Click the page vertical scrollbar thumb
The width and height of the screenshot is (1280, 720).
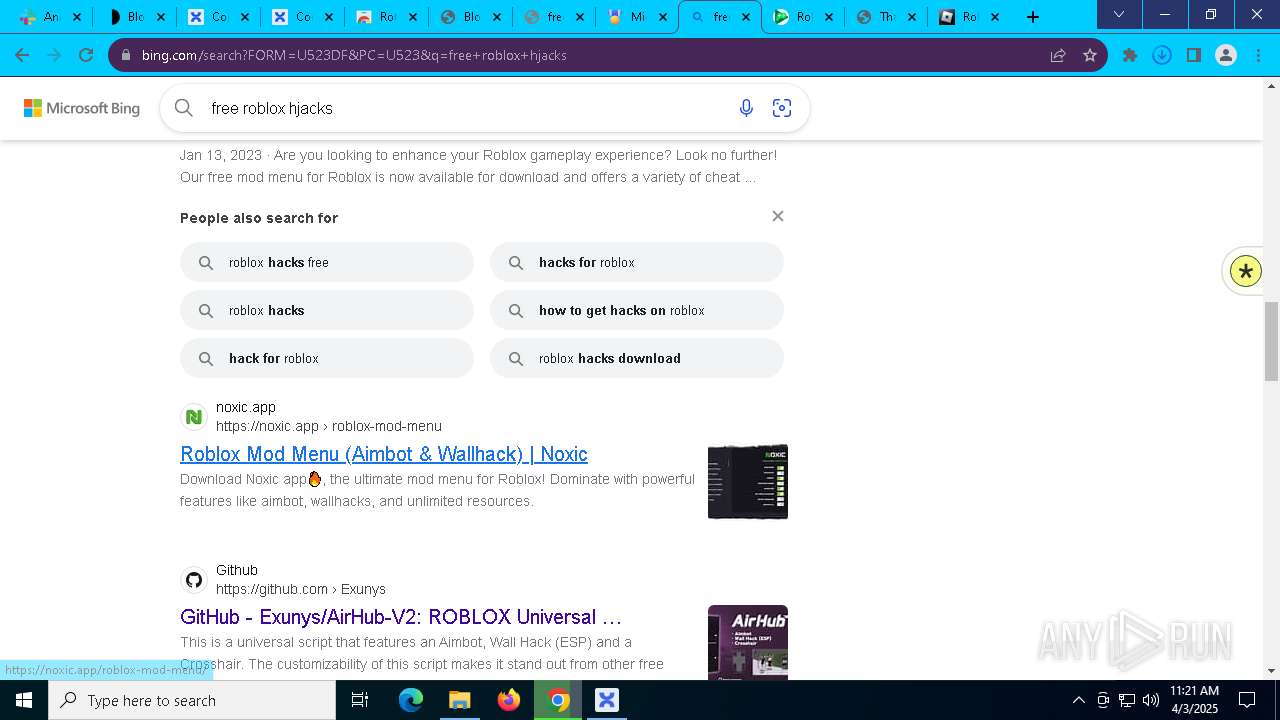[1272, 341]
